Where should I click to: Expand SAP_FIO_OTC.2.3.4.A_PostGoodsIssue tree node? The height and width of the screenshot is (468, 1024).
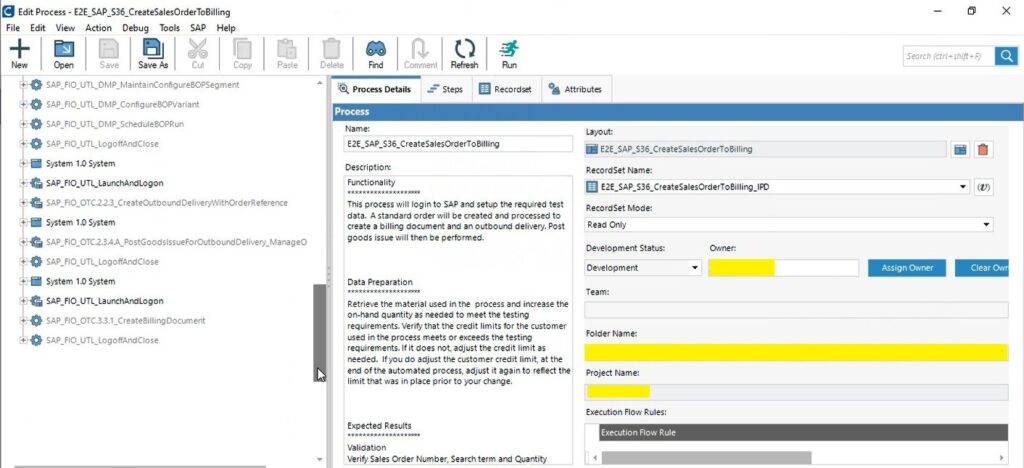tap(24, 242)
